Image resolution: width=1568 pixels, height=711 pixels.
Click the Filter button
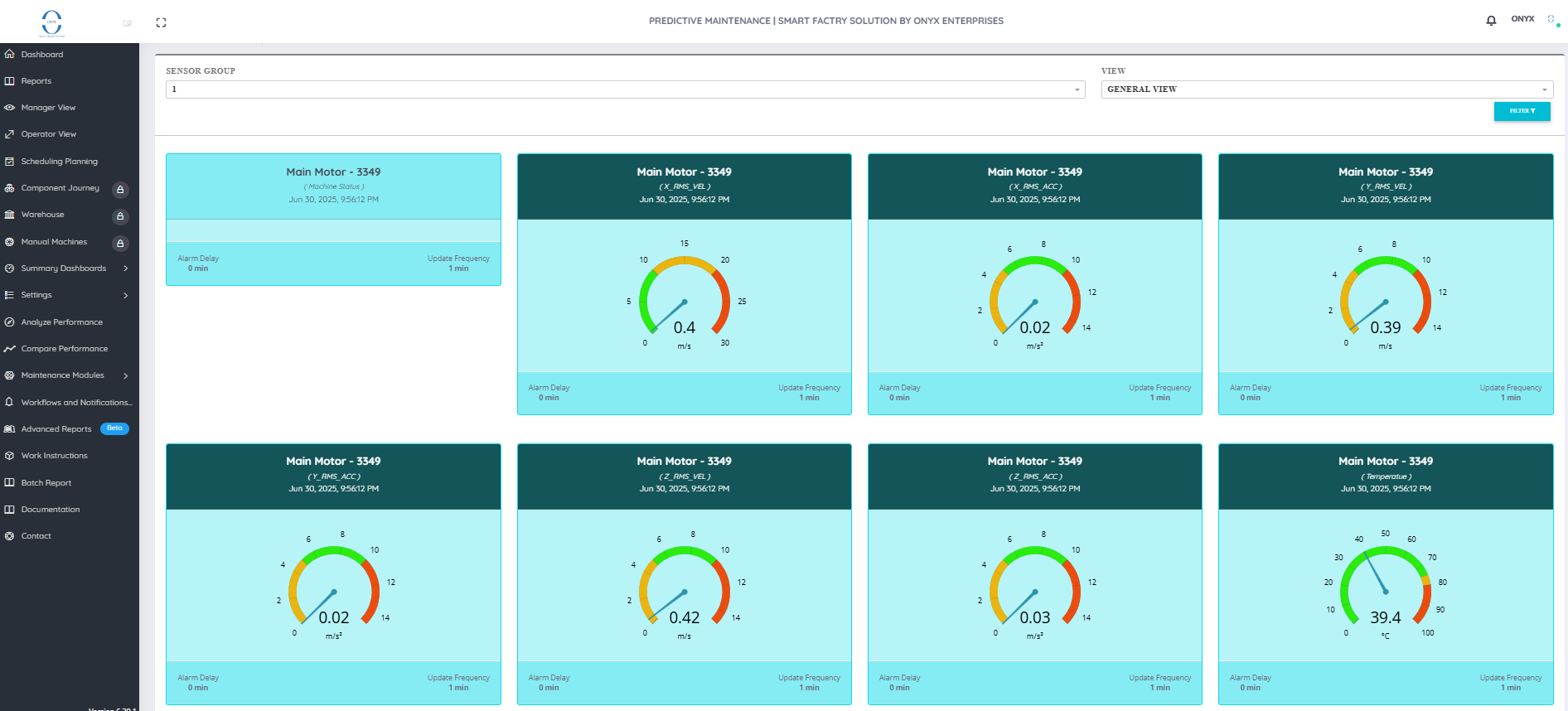pos(1522,111)
